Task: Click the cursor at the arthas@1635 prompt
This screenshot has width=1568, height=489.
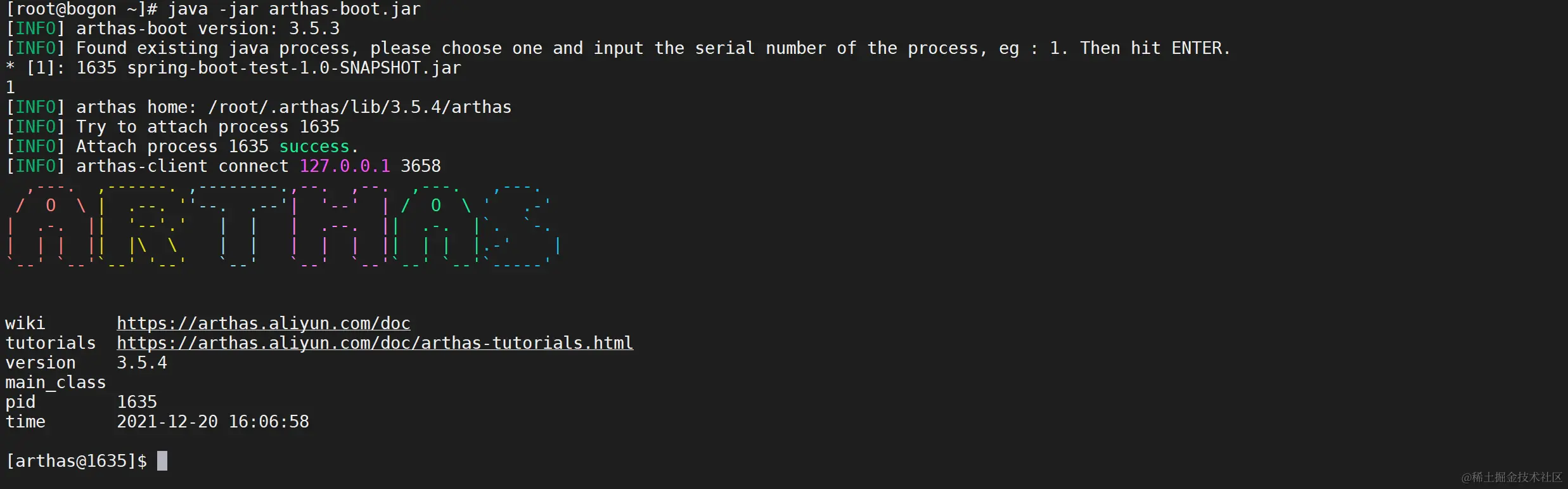Action: pyautogui.click(x=162, y=460)
